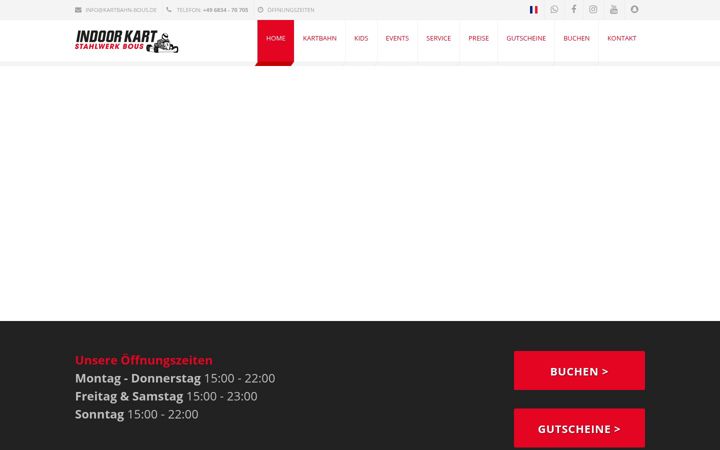
Task: Click the red GUTSCHEINE > button
Action: (579, 428)
